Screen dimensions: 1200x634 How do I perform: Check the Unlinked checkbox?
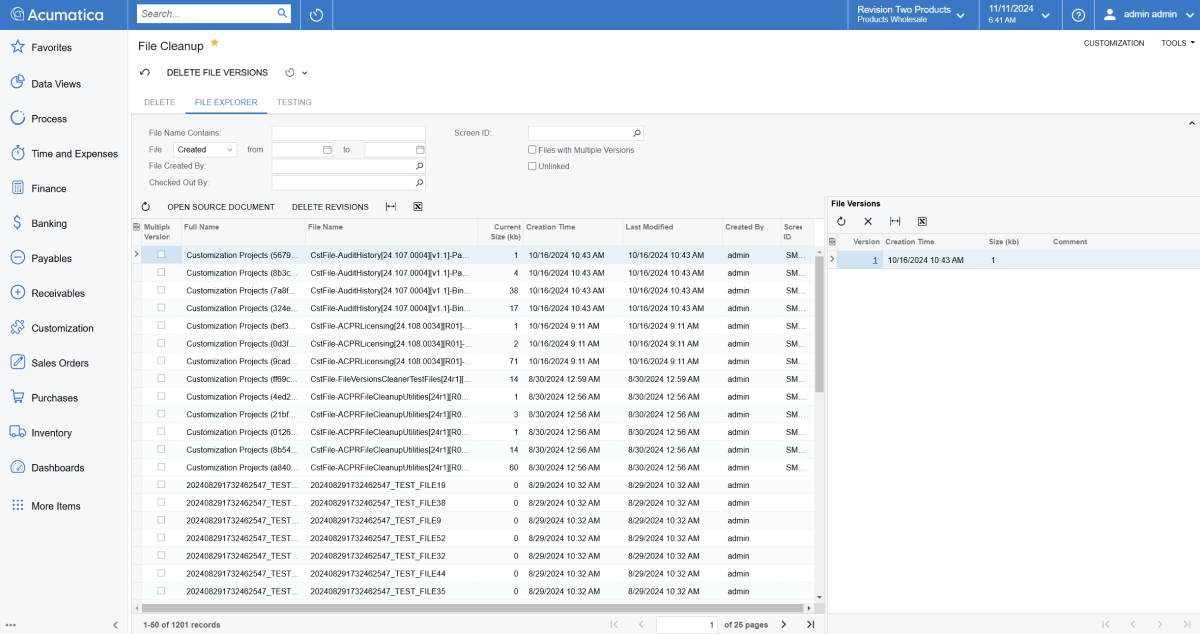(532, 166)
